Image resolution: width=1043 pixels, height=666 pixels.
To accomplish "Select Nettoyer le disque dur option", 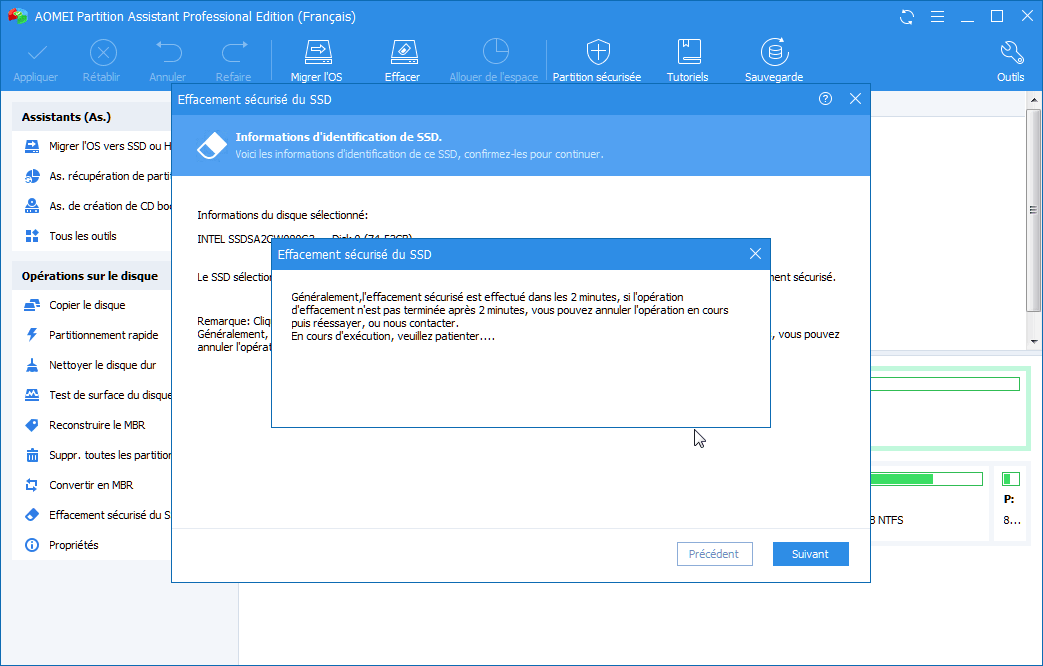I will (90, 365).
